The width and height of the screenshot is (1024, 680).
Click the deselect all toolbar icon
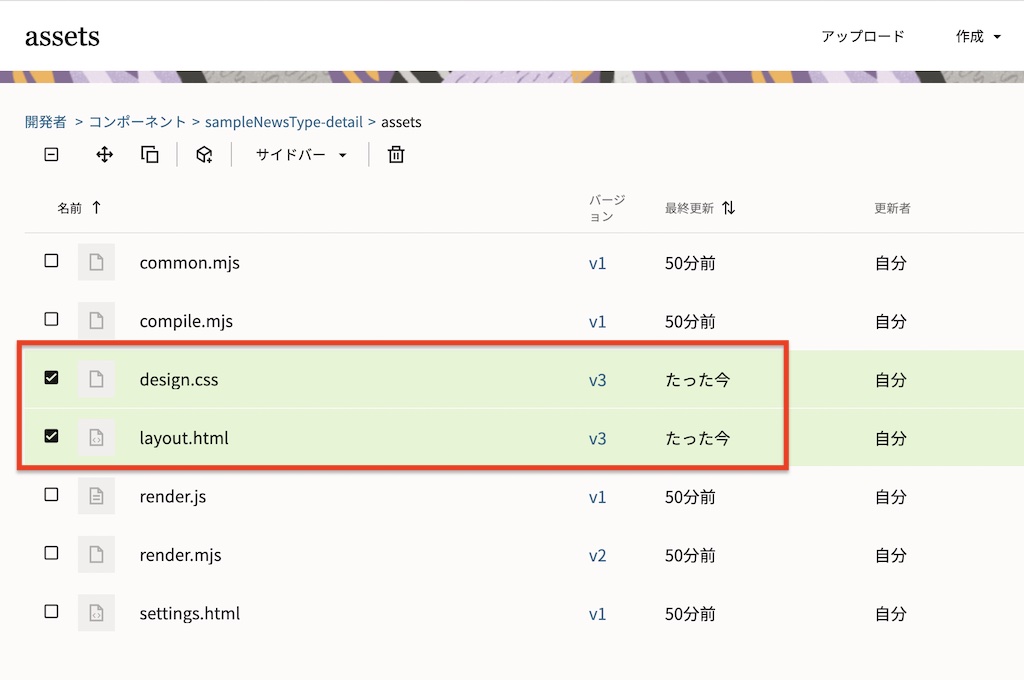coord(52,155)
